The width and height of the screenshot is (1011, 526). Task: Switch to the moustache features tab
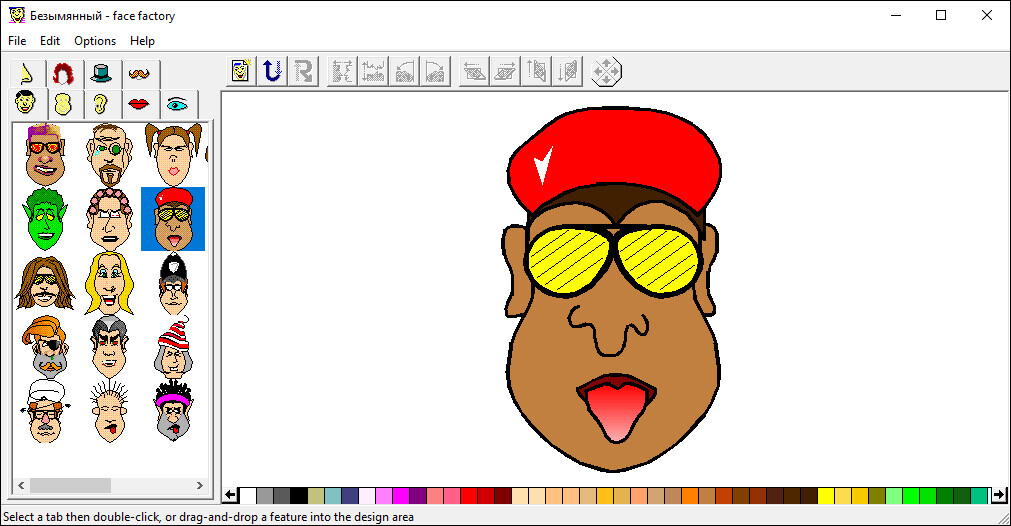tap(140, 74)
